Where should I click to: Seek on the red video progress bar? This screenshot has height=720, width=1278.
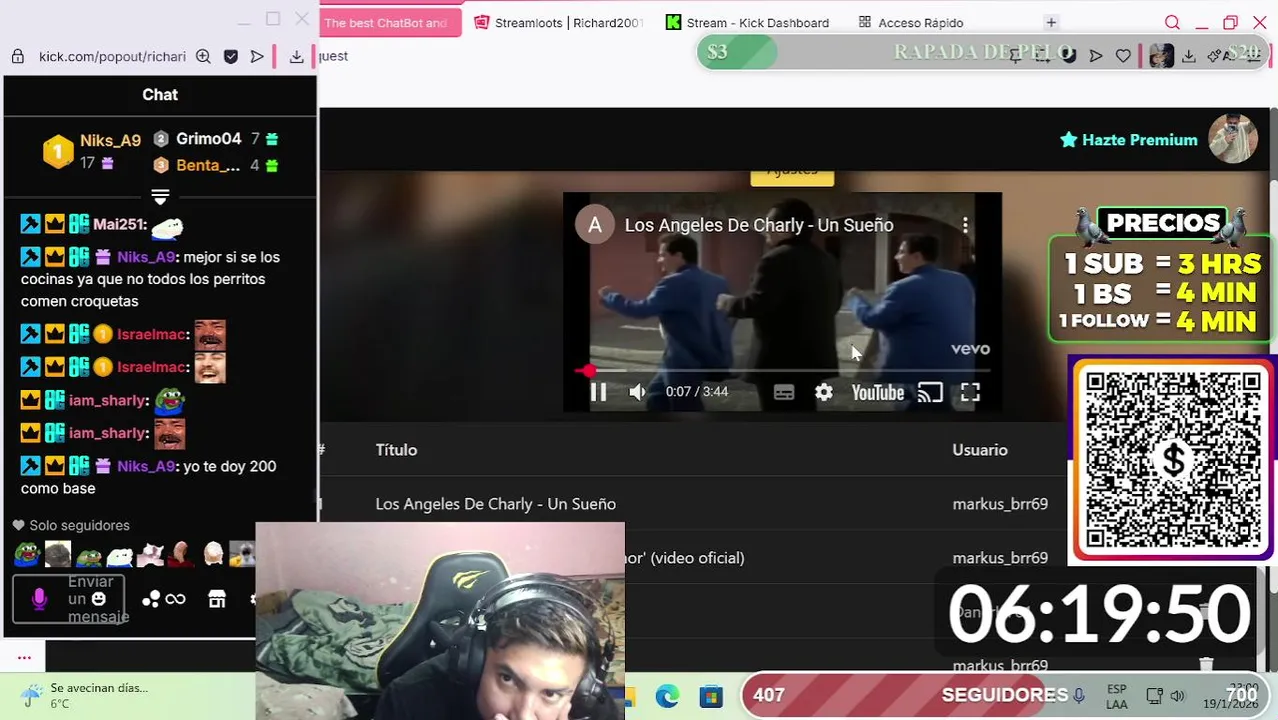782,370
